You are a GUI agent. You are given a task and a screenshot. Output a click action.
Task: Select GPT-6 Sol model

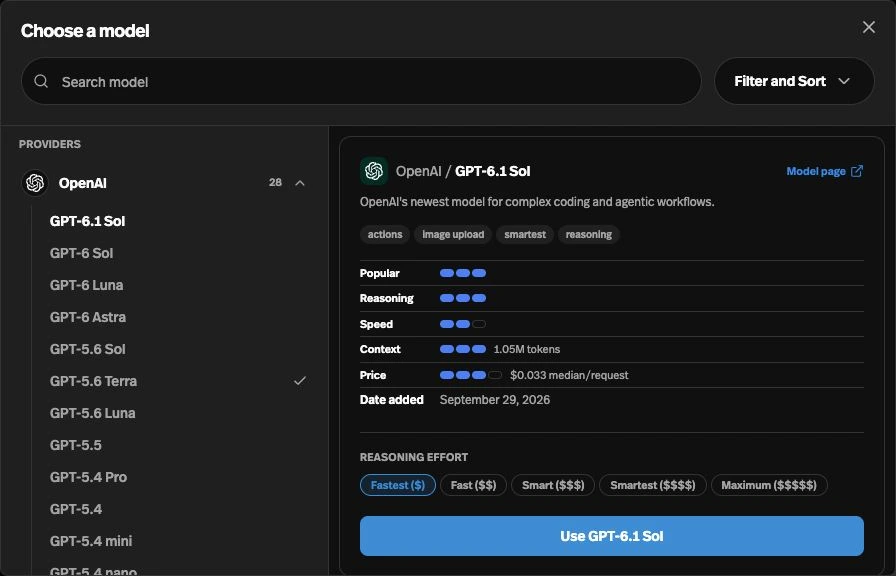[x=81, y=253]
